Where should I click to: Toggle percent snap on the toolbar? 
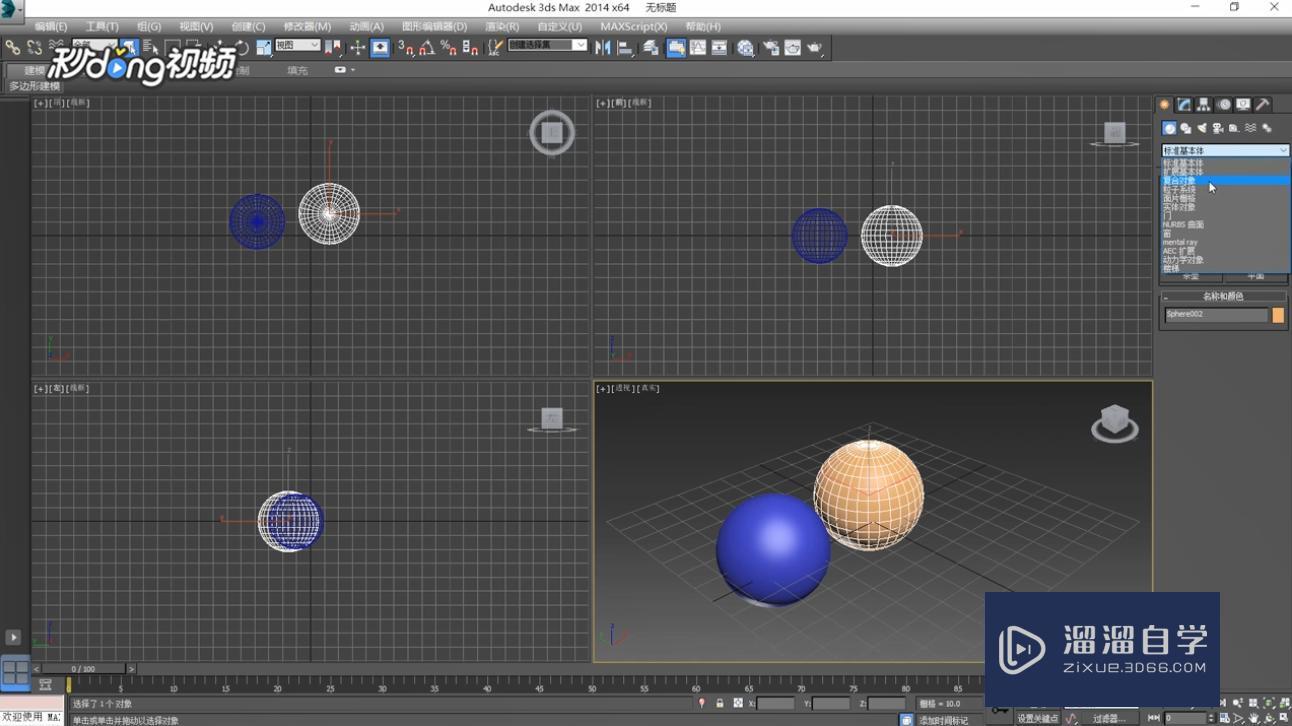449,48
